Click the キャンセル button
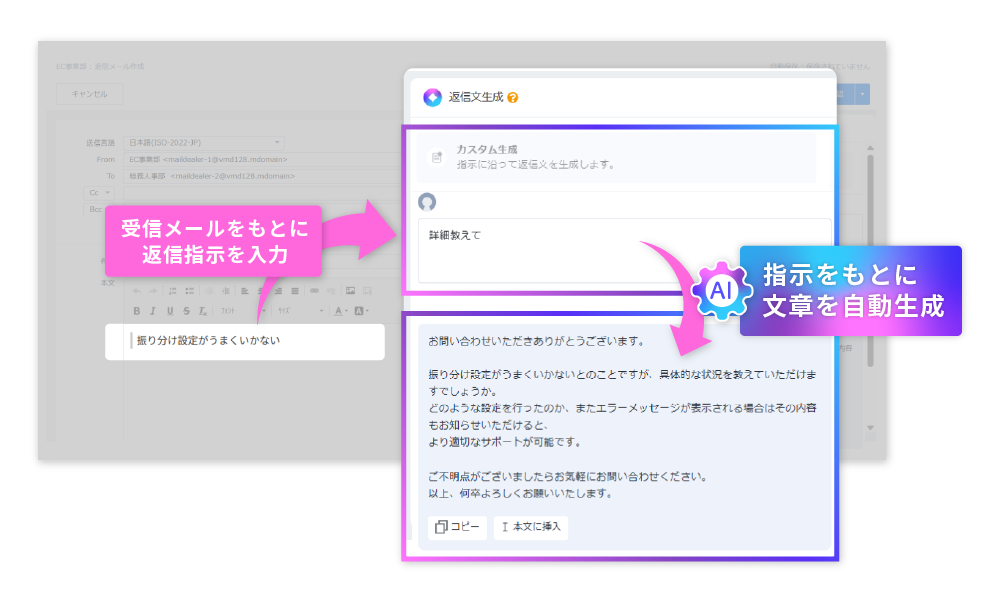The width and height of the screenshot is (1000, 600). pos(89,93)
